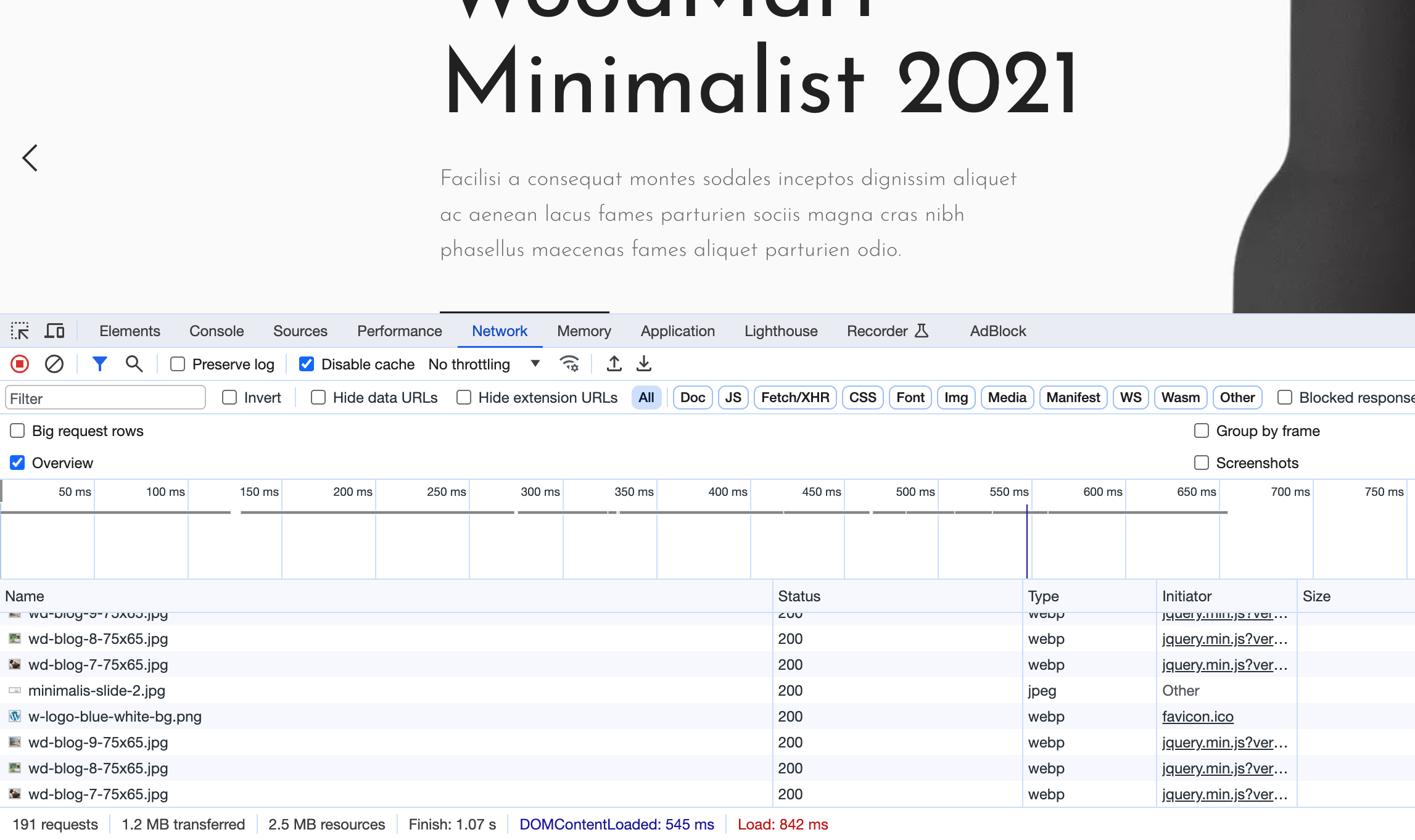The width and height of the screenshot is (1415, 840).
Task: Import HAR file upload icon
Action: click(x=614, y=364)
